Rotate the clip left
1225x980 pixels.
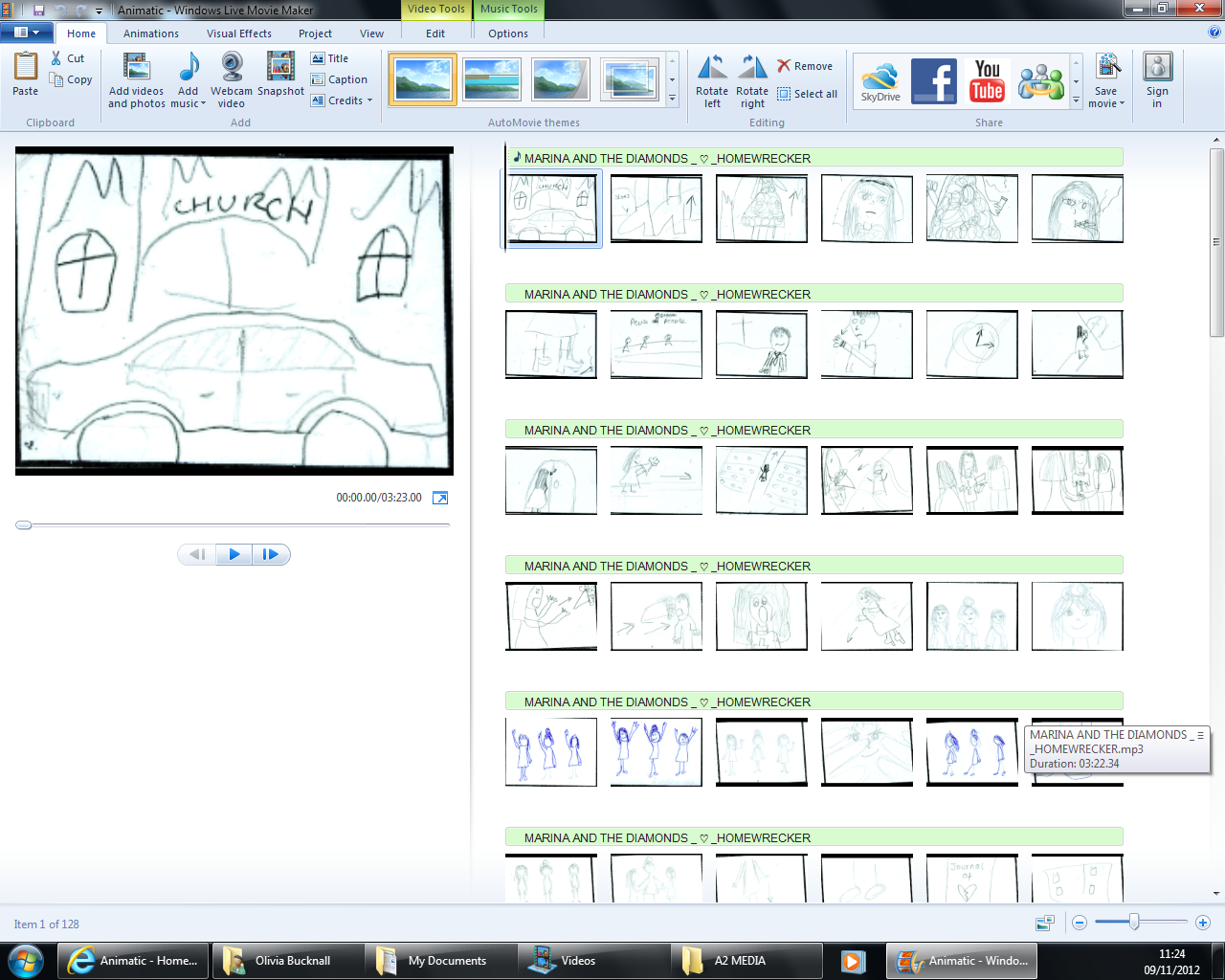click(712, 80)
